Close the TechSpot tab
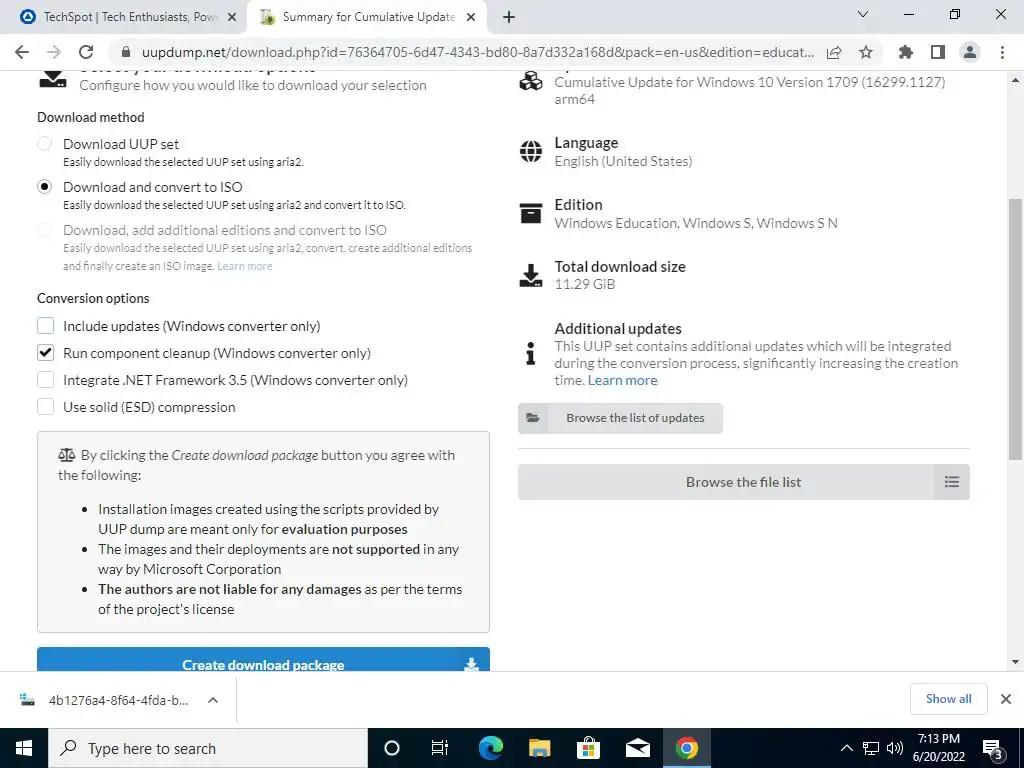 pyautogui.click(x=232, y=17)
